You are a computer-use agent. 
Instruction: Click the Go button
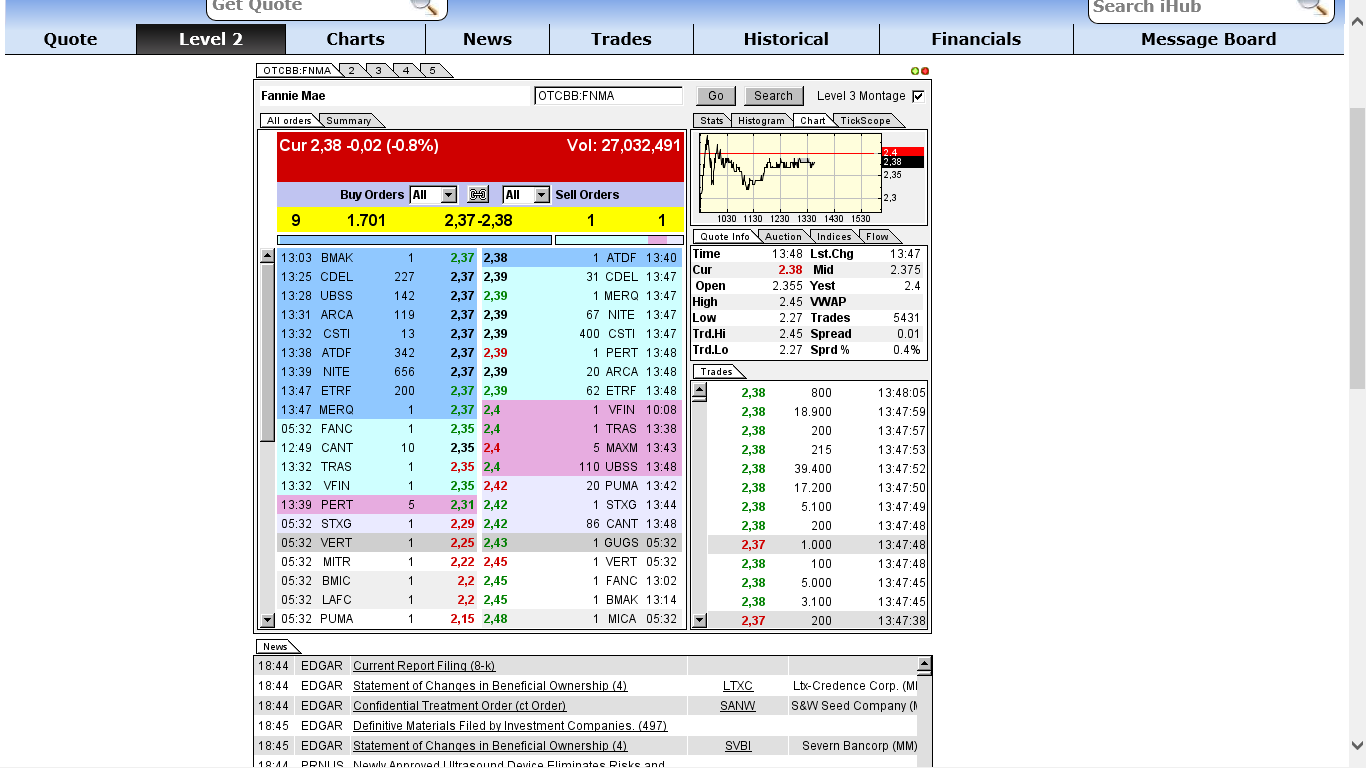(715, 95)
